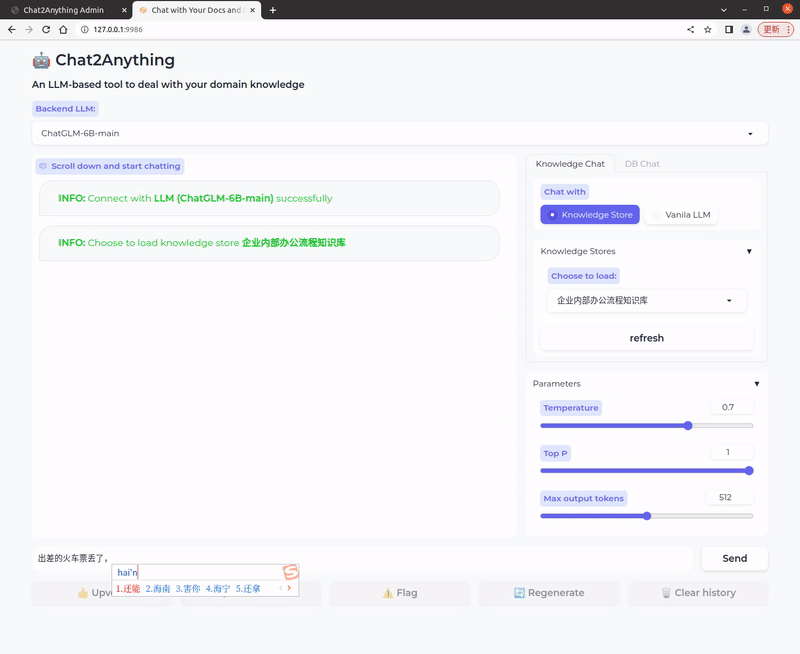Close the Chat2Anything Admin tab

click(x=124, y=10)
